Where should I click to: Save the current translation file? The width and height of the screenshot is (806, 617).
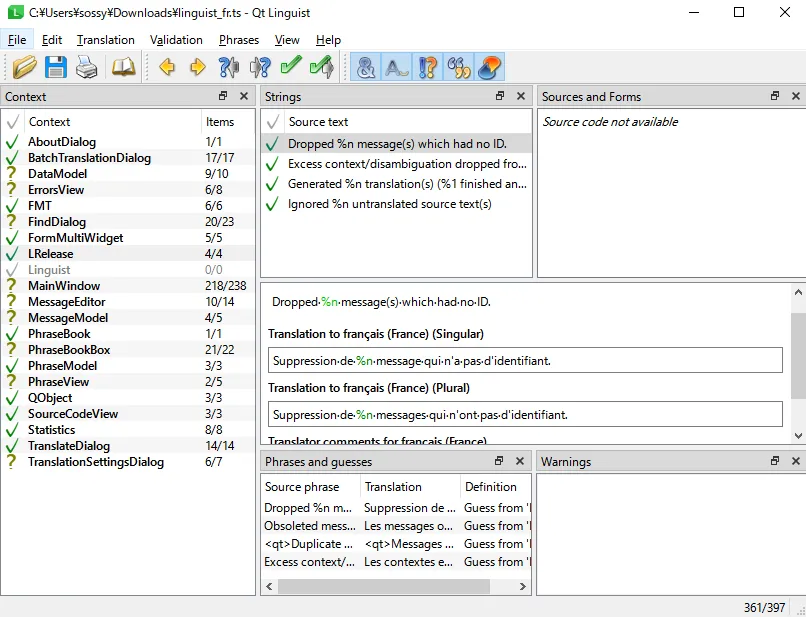[x=56, y=66]
